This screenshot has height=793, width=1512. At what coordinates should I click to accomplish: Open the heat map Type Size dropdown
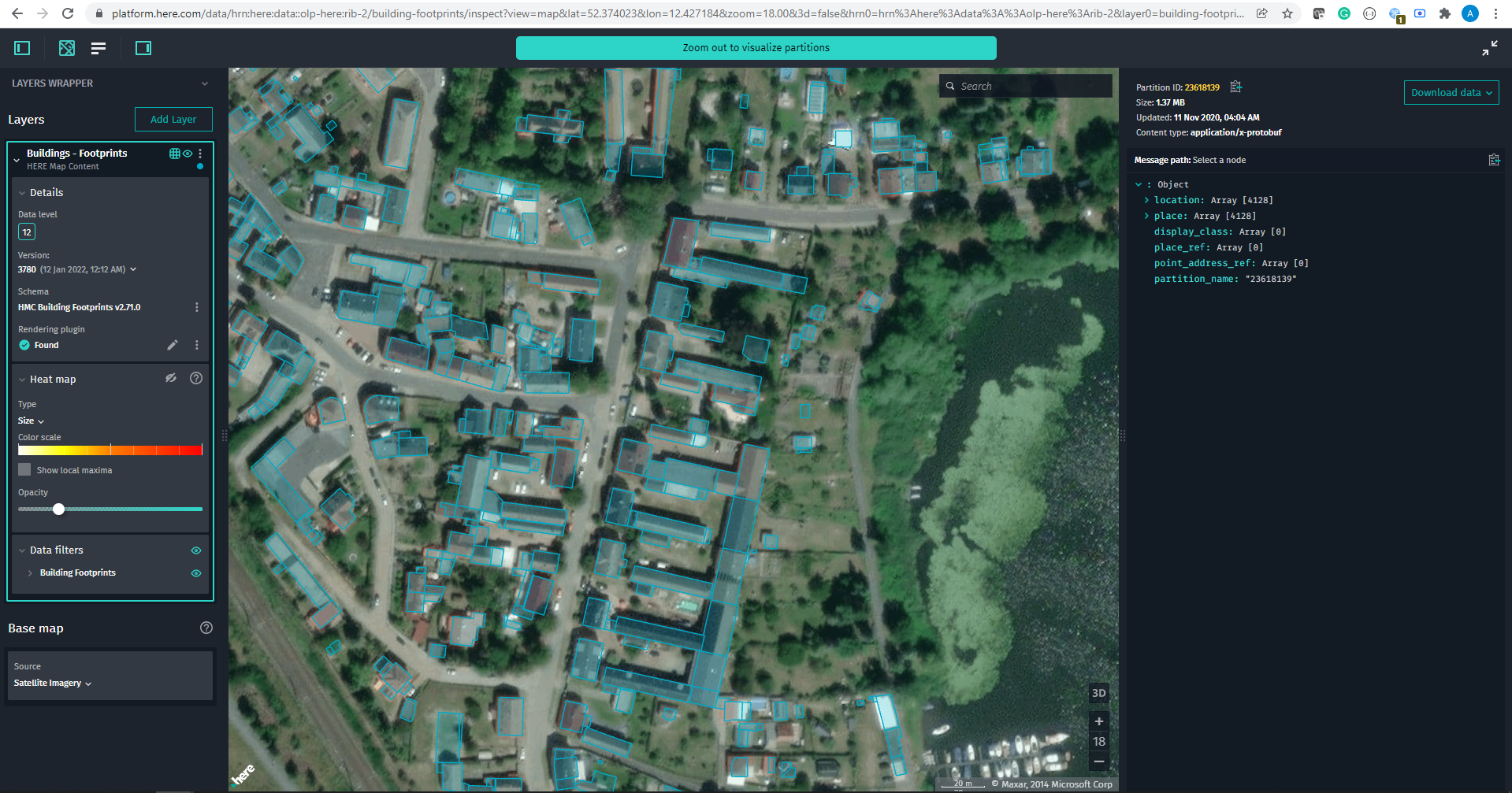click(32, 421)
